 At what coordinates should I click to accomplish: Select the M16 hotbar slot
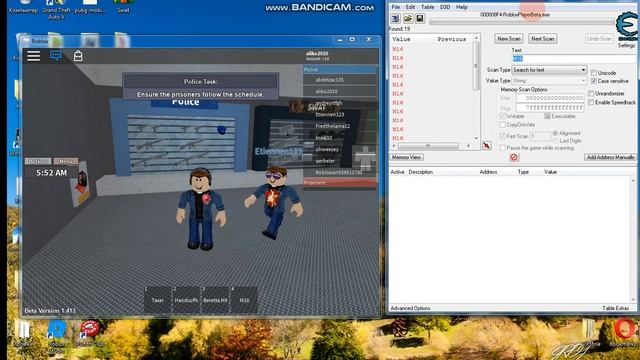click(244, 300)
